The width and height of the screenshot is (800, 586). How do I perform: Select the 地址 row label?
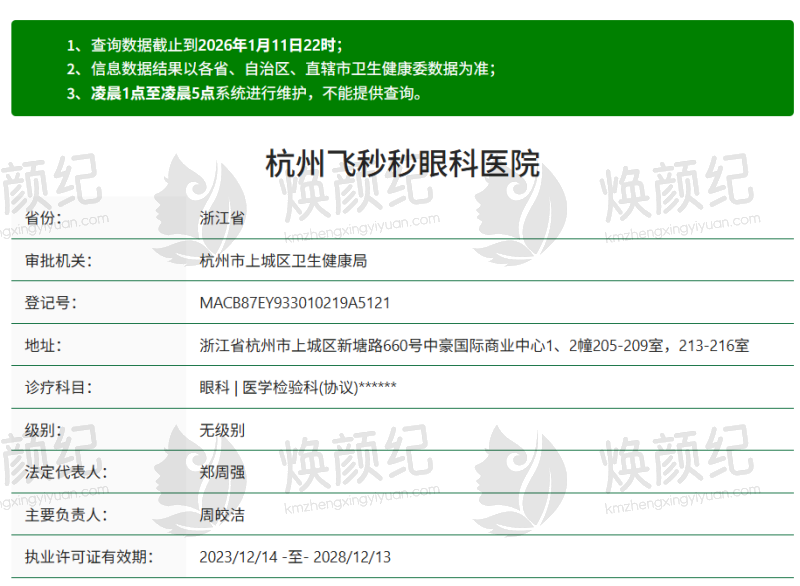[43, 345]
